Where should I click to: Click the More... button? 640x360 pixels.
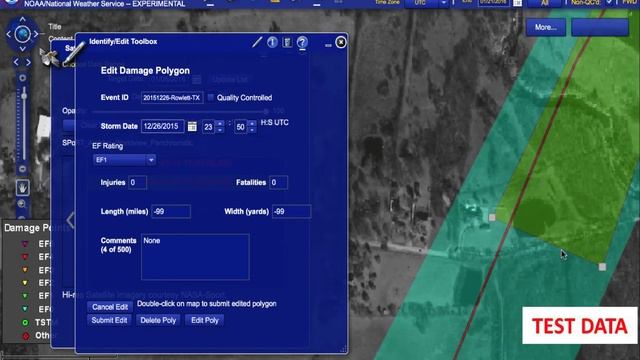[x=546, y=27]
